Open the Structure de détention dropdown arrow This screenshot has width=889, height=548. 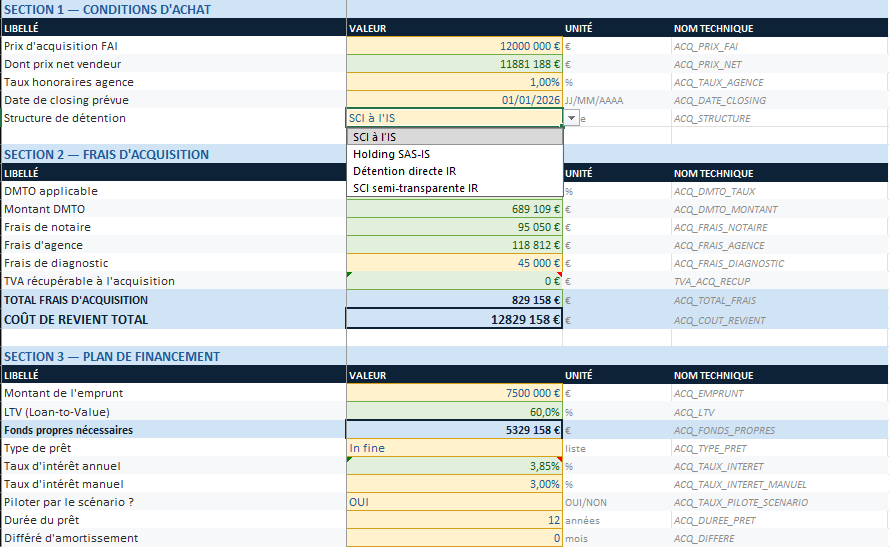tap(571, 118)
